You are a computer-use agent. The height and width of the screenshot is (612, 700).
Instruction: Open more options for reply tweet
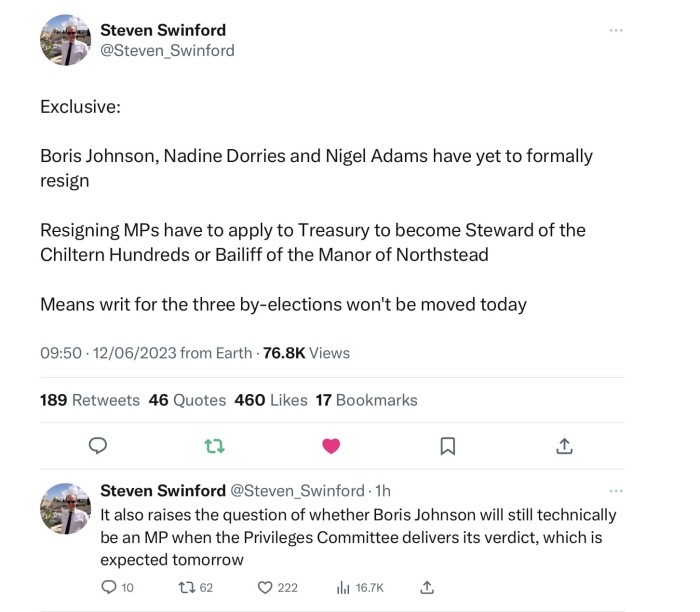tap(616, 490)
